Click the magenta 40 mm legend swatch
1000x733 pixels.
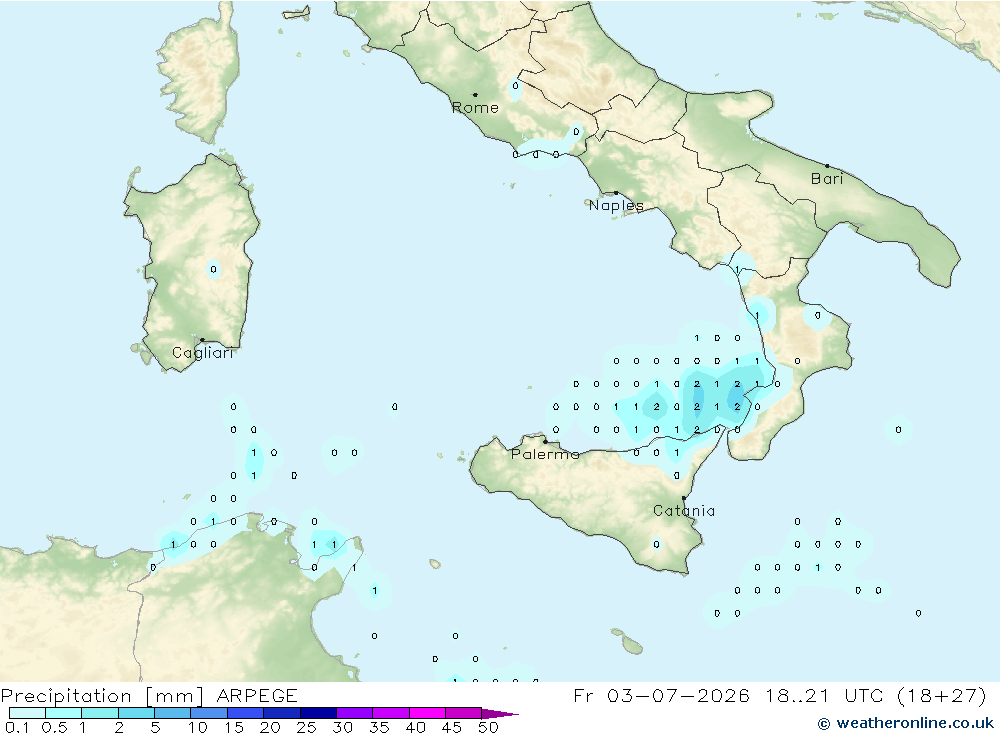pos(427,713)
